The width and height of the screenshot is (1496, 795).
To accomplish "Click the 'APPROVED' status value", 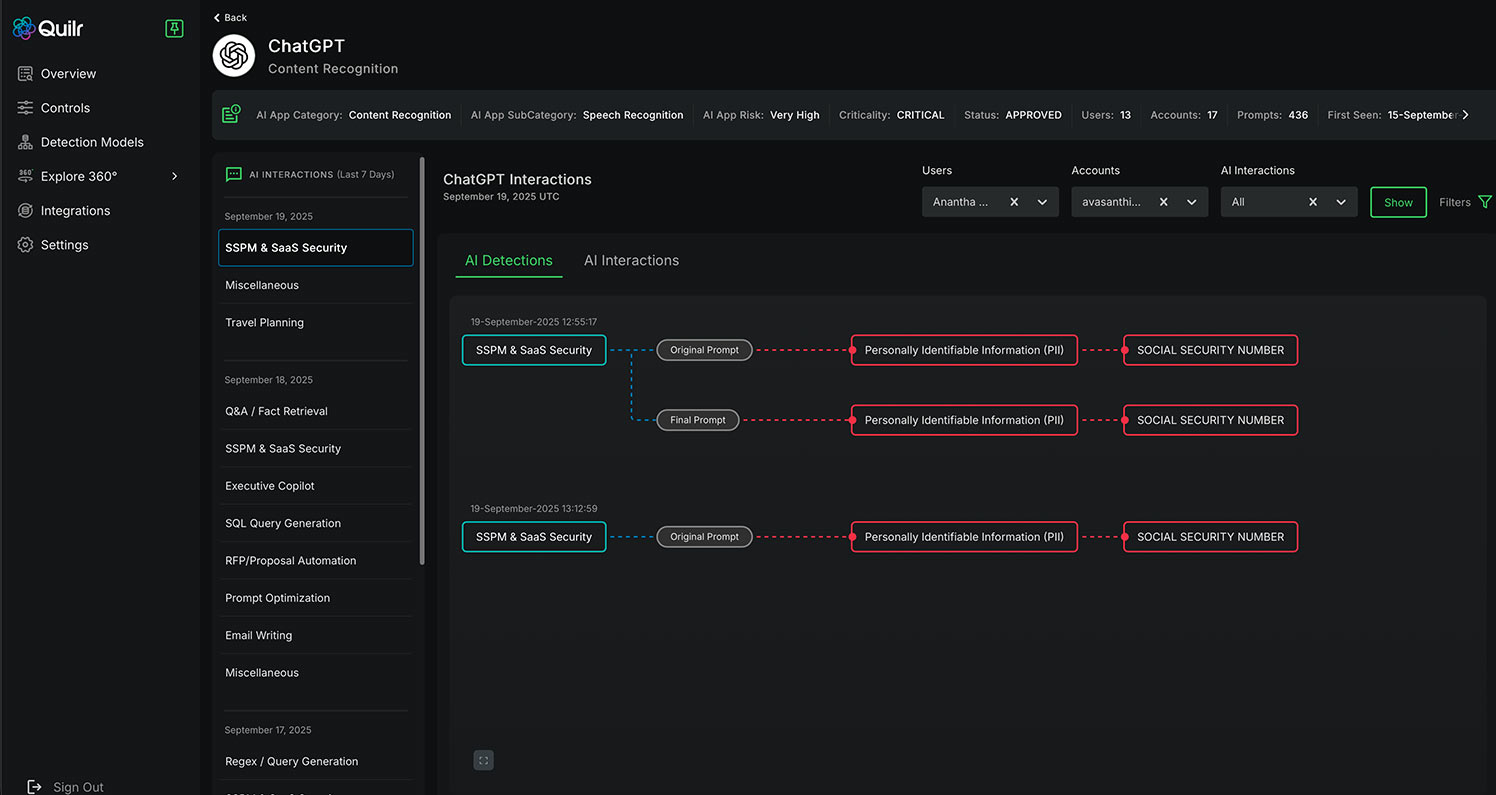I will coord(1033,115).
